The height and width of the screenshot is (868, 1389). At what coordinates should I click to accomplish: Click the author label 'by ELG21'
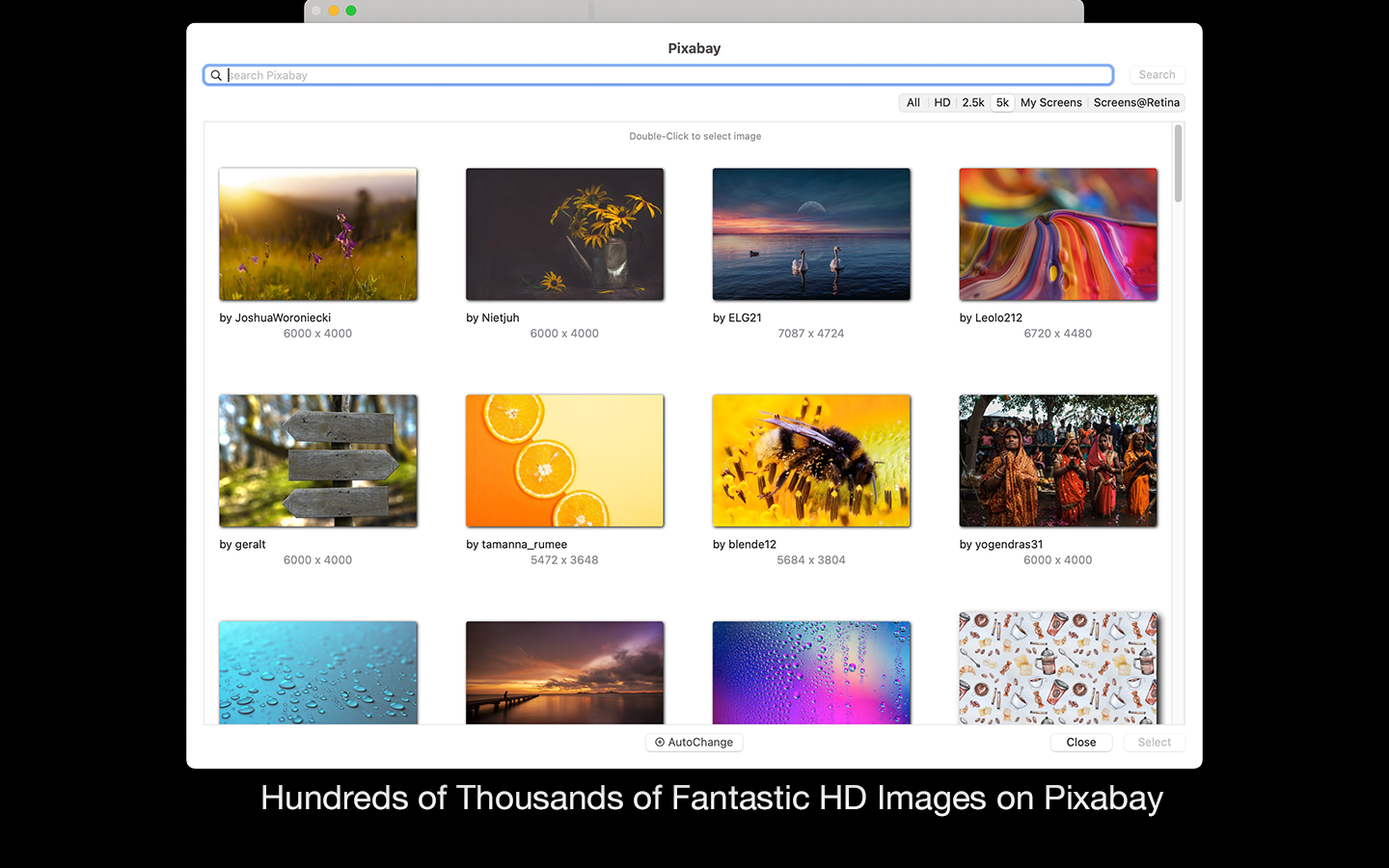point(737,318)
